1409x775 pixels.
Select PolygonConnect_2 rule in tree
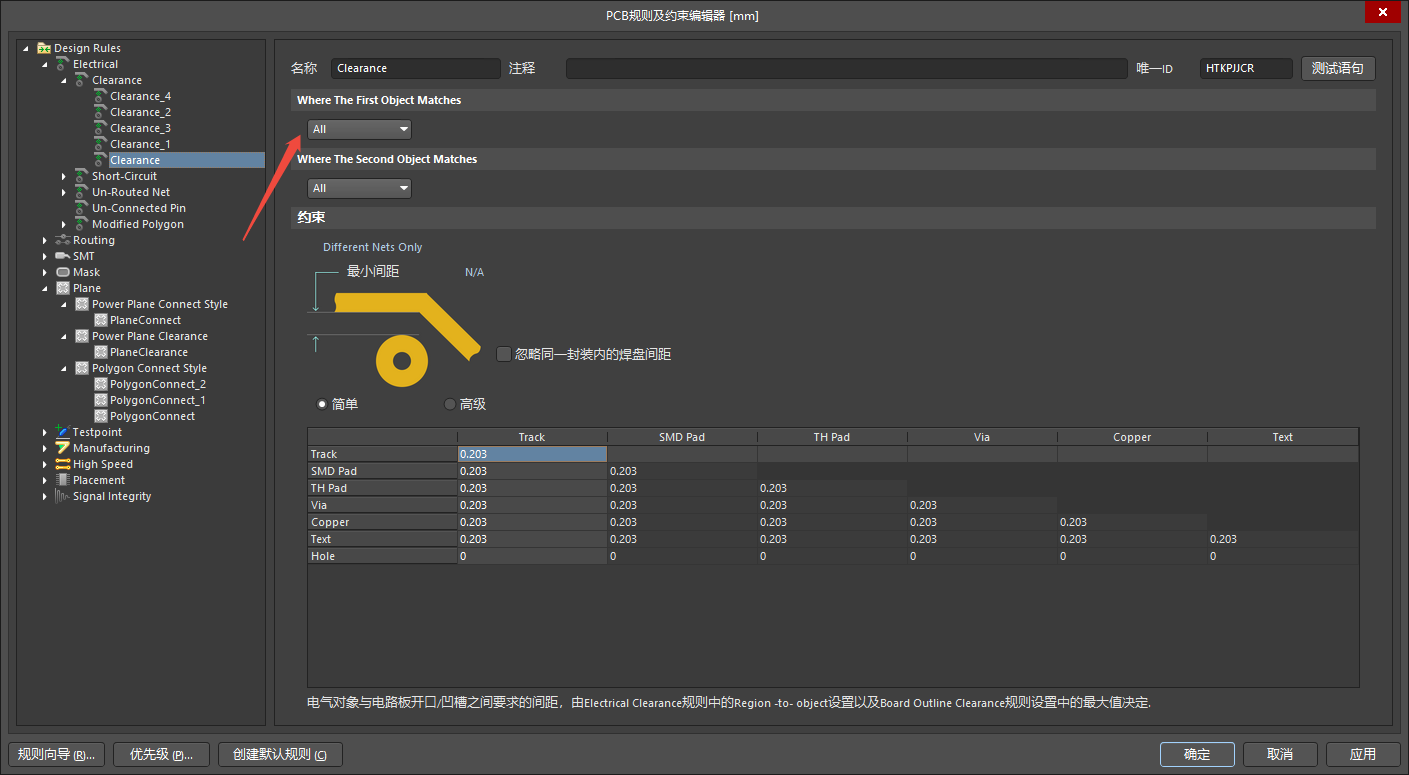point(158,384)
